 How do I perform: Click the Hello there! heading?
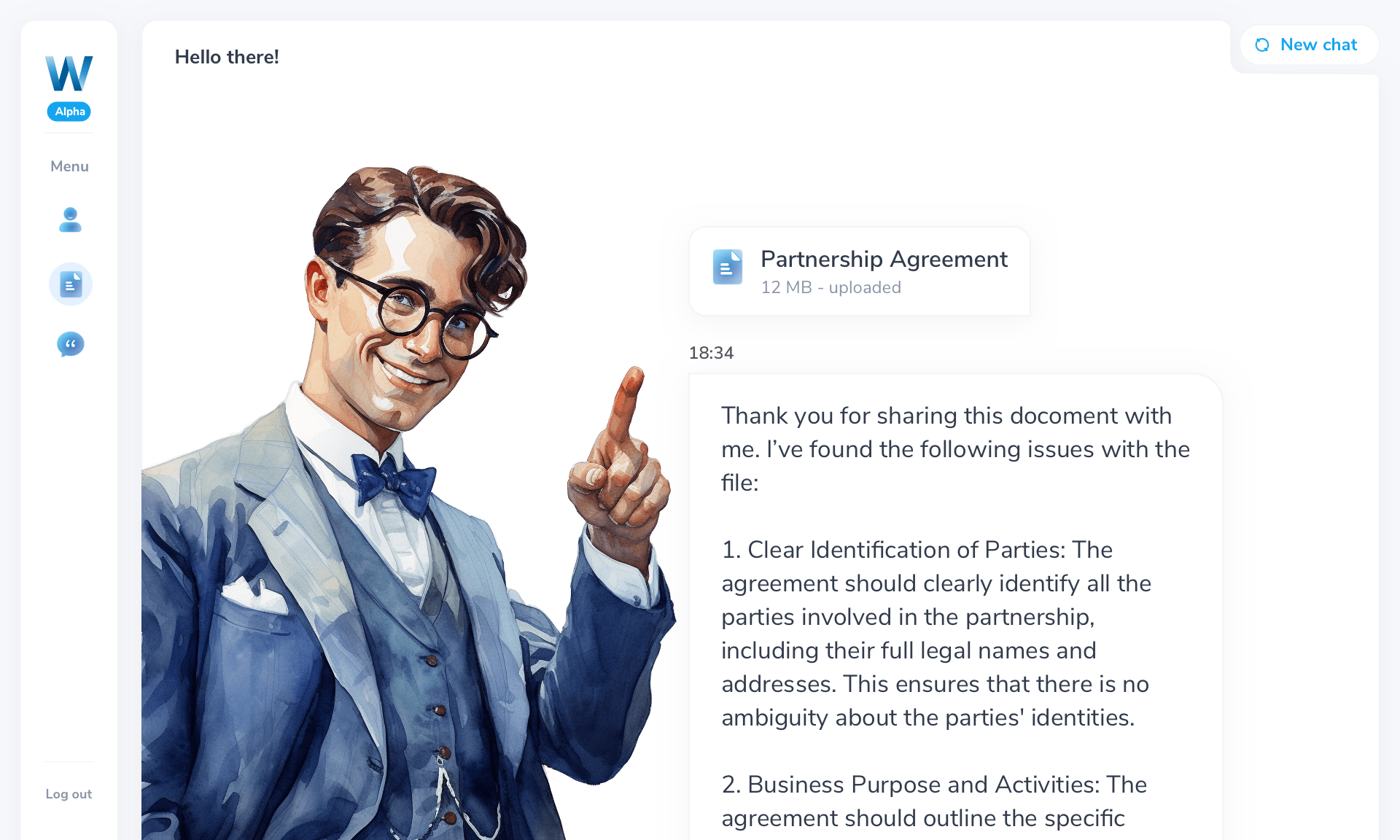[x=227, y=57]
